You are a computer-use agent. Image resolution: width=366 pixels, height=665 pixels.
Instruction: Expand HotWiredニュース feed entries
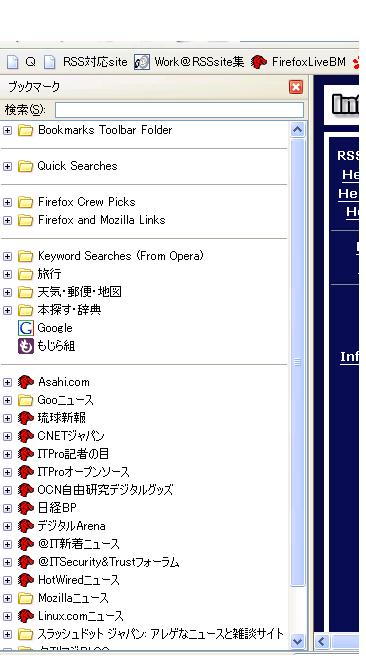[7, 580]
